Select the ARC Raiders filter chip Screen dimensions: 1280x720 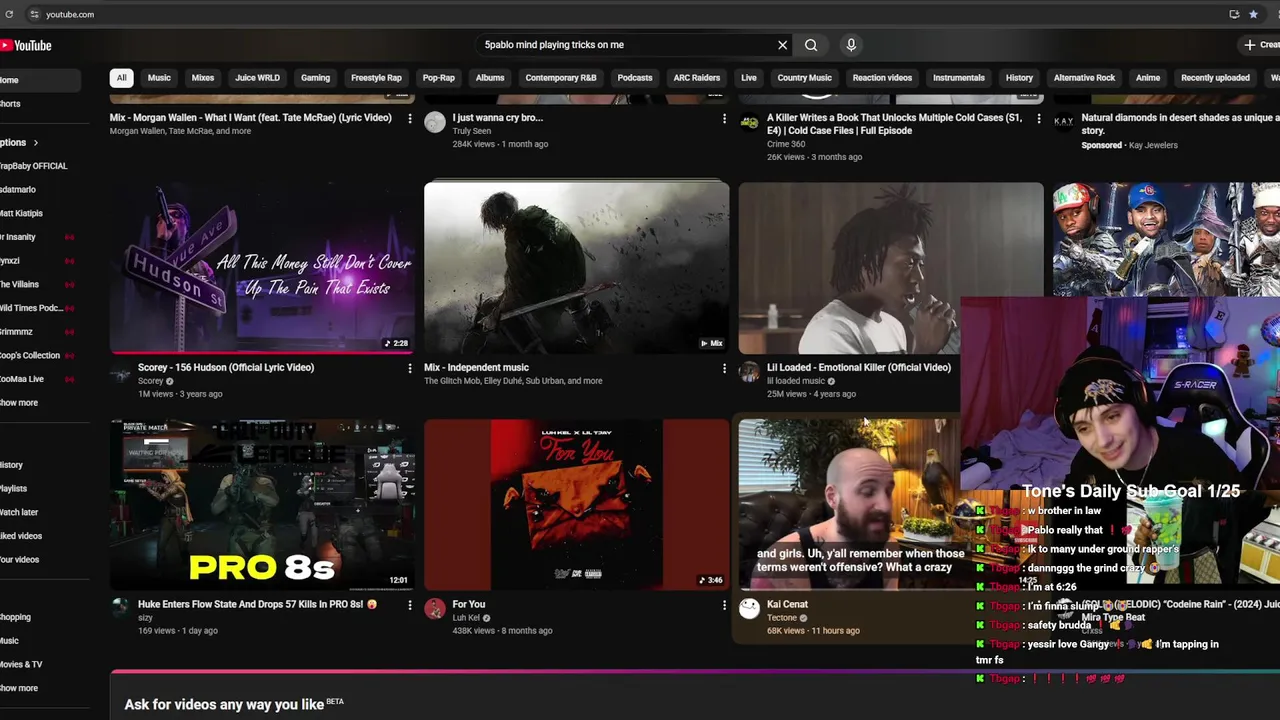tap(697, 78)
